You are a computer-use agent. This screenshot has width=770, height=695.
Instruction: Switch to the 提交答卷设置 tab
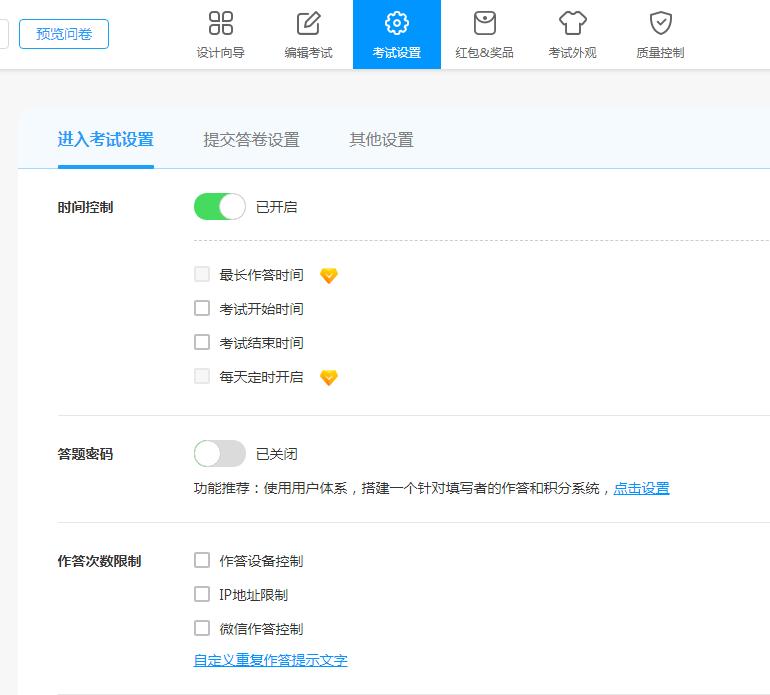point(251,139)
